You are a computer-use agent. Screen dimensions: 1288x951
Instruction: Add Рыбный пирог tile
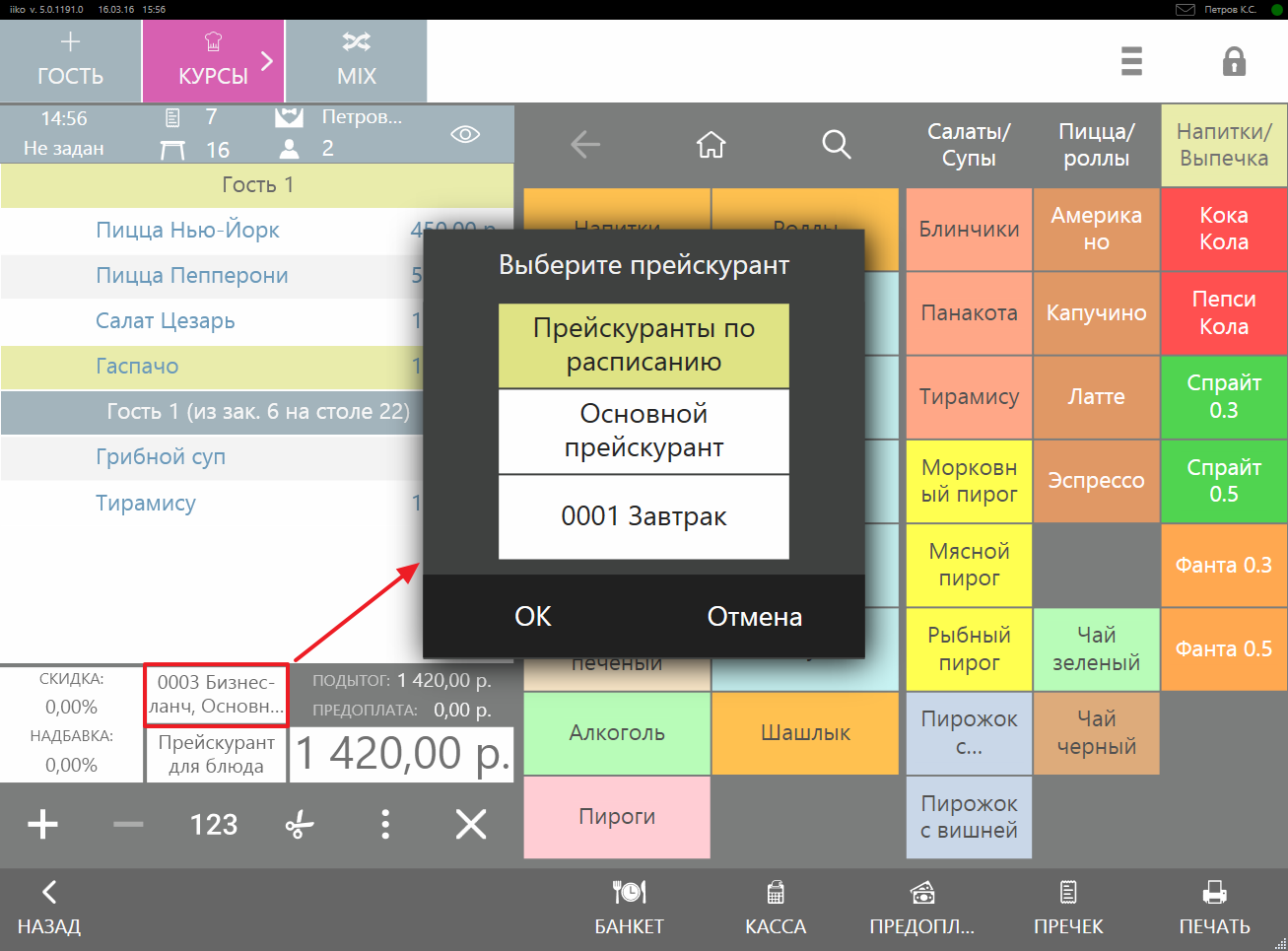pyautogui.click(x=969, y=648)
